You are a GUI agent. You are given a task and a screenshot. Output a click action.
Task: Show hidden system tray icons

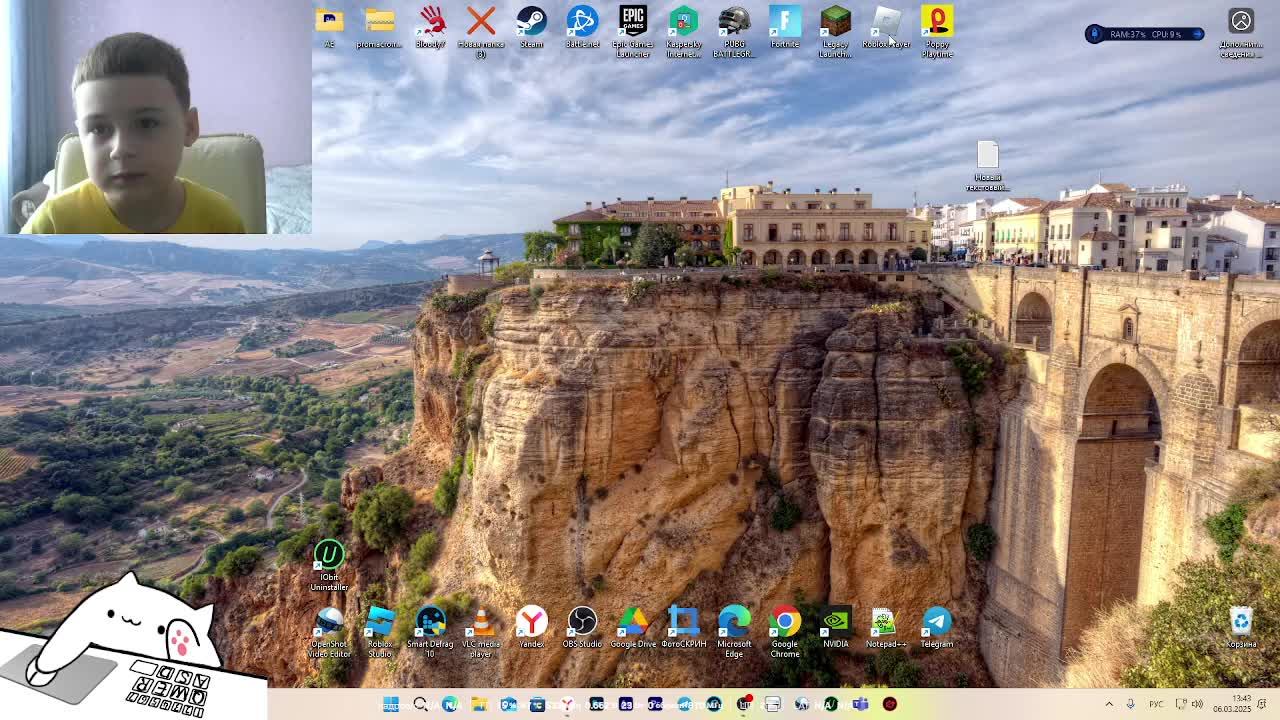click(x=1109, y=704)
